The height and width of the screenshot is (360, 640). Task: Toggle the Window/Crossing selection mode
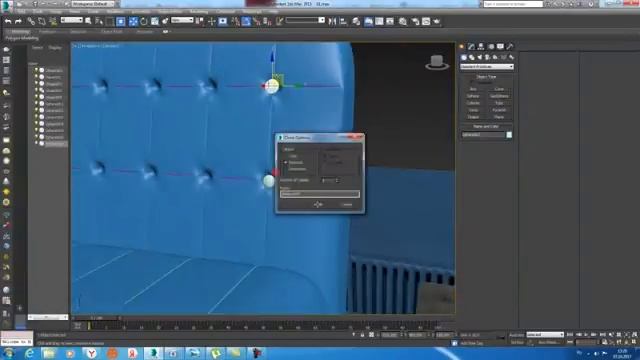[121, 21]
